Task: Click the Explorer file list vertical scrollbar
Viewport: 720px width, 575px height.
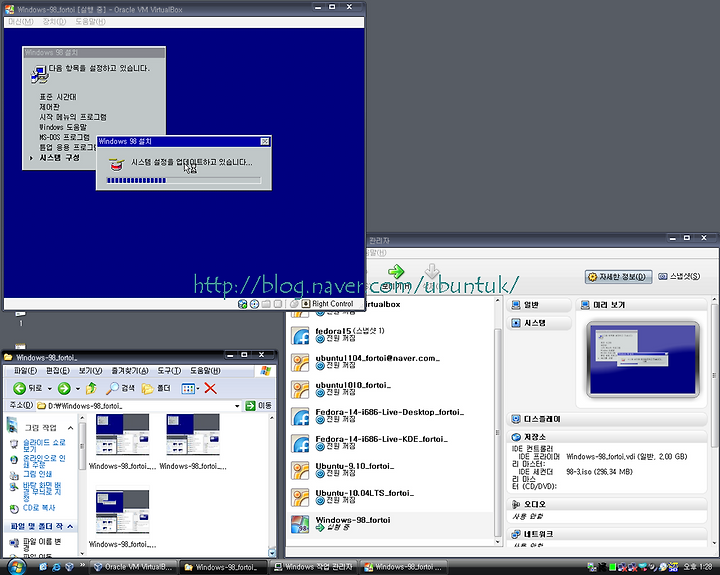Action: 272,485
